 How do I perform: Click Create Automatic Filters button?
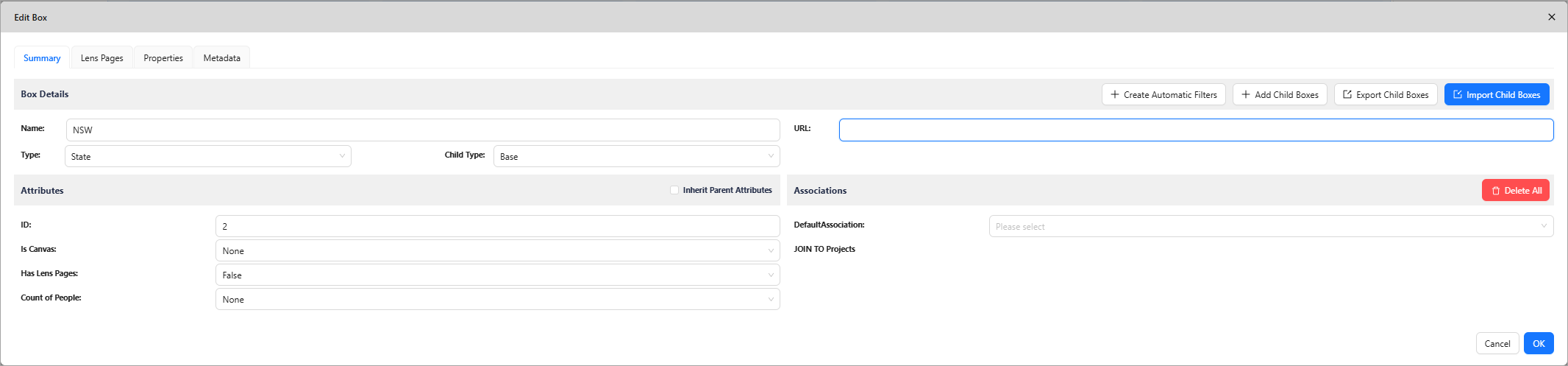click(x=1163, y=94)
